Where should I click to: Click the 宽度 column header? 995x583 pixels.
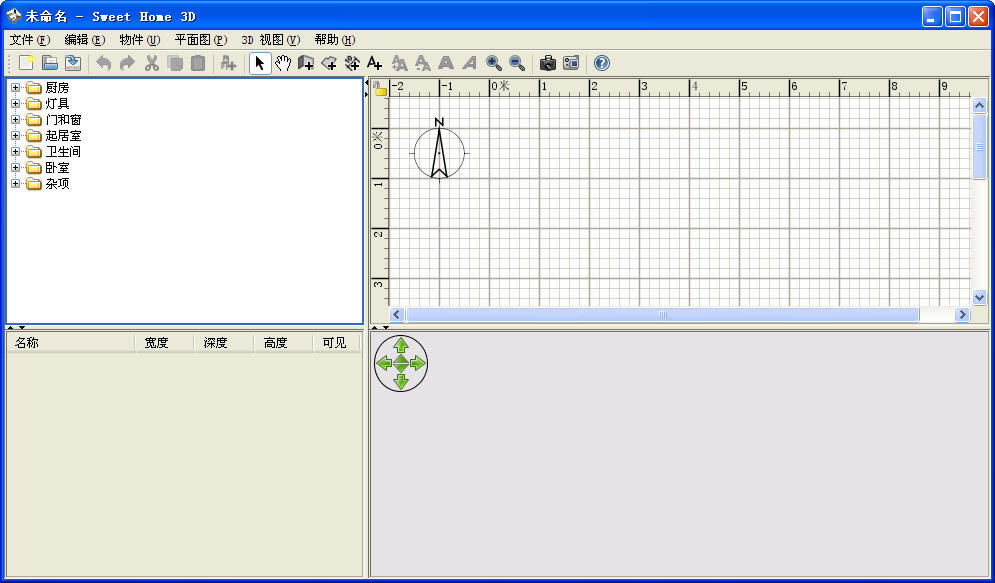164,343
